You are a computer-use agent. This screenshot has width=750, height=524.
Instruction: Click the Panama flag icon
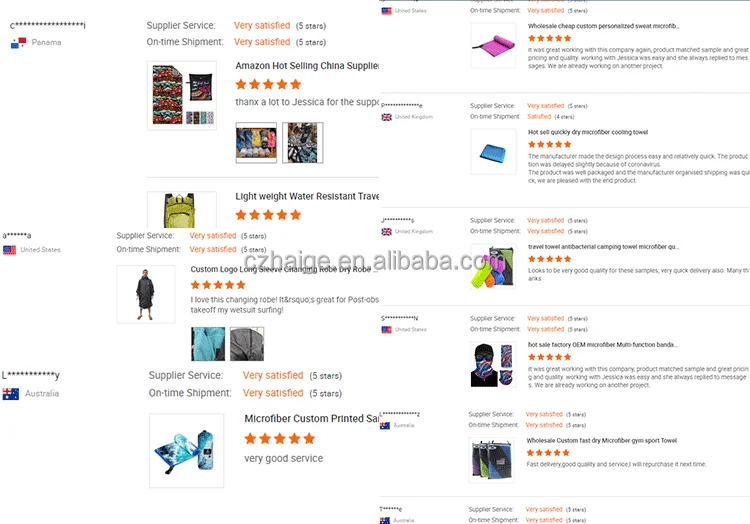(18, 43)
